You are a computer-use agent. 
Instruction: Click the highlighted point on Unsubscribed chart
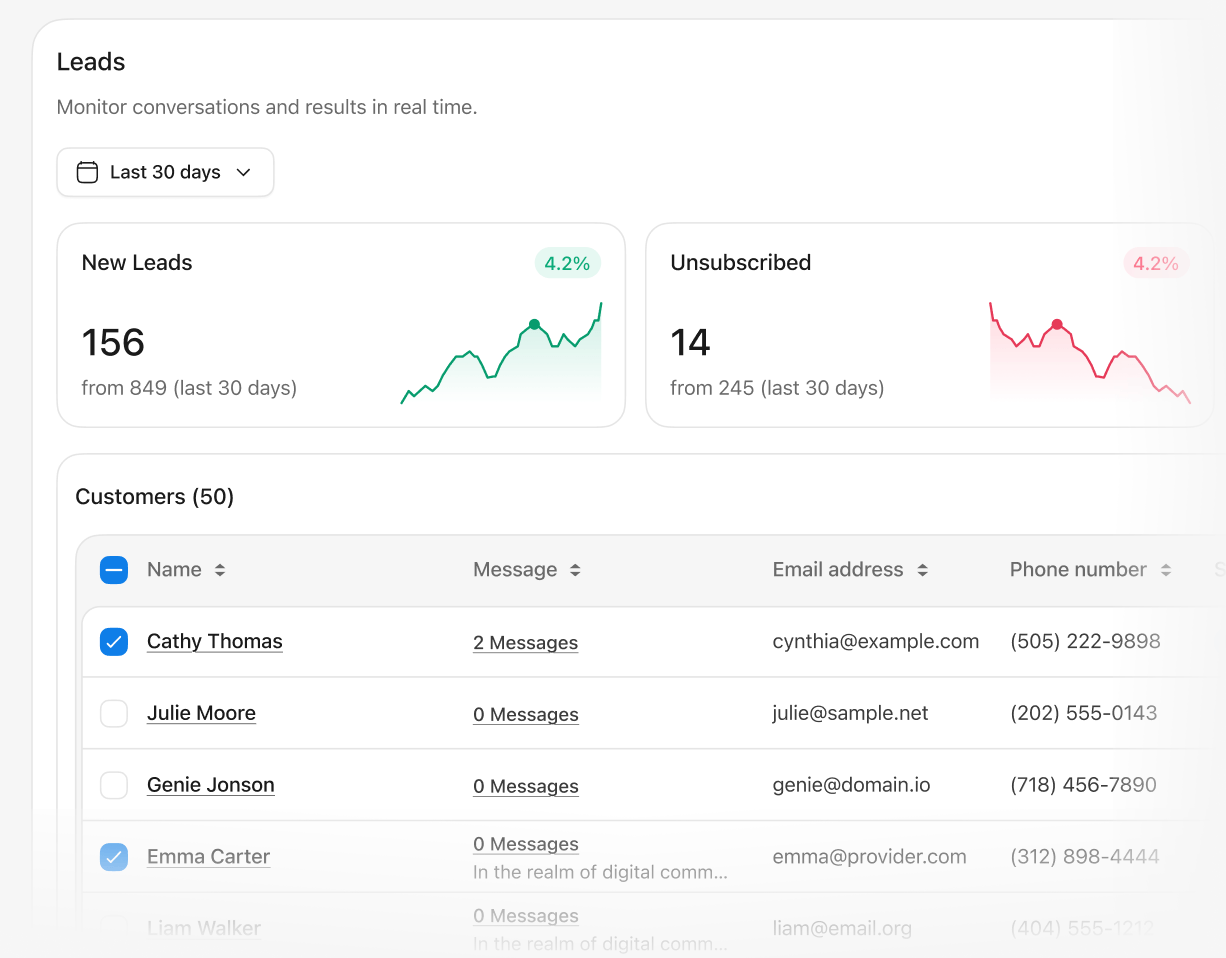(1057, 324)
